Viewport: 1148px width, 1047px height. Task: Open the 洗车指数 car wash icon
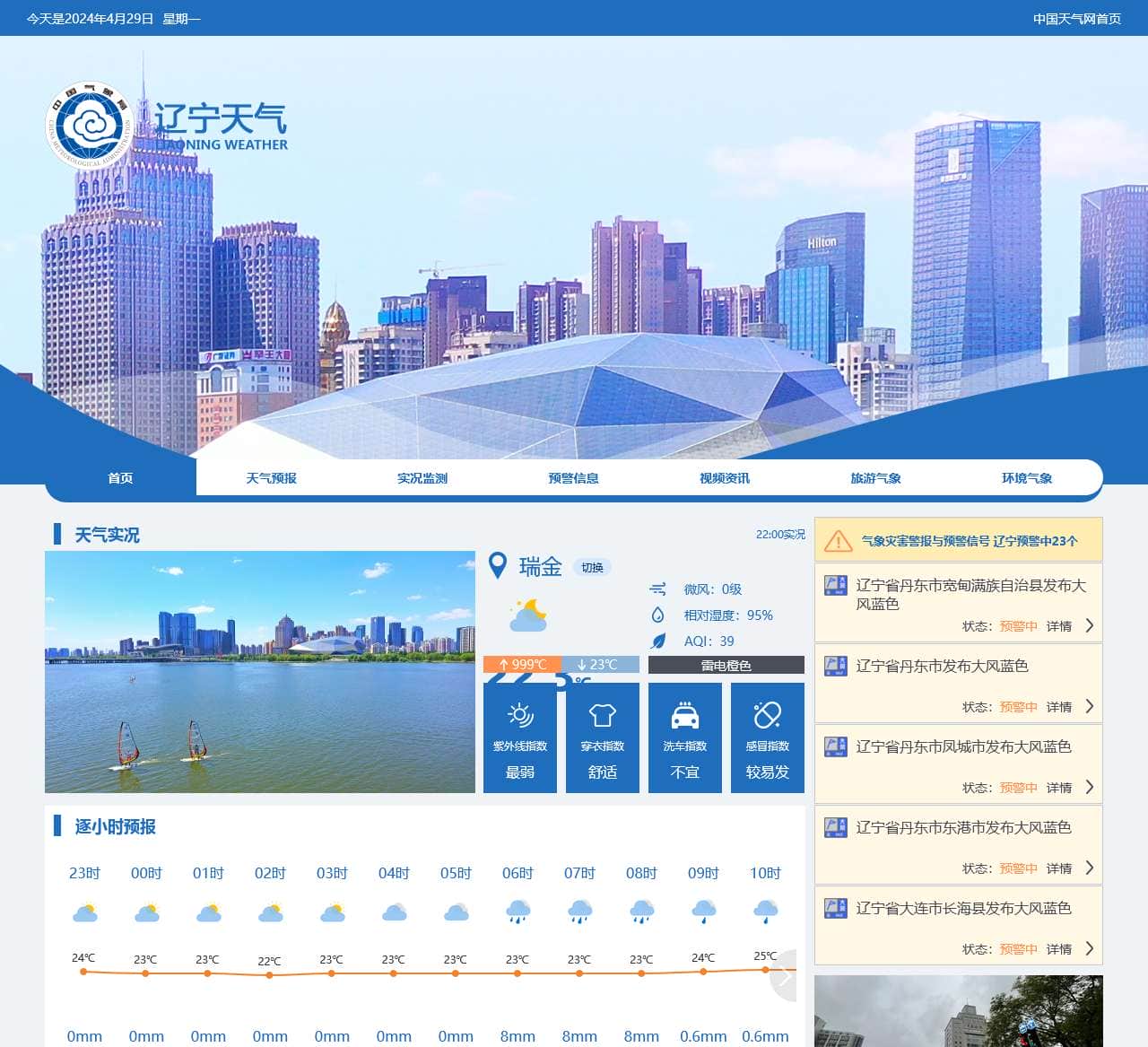[x=685, y=716]
